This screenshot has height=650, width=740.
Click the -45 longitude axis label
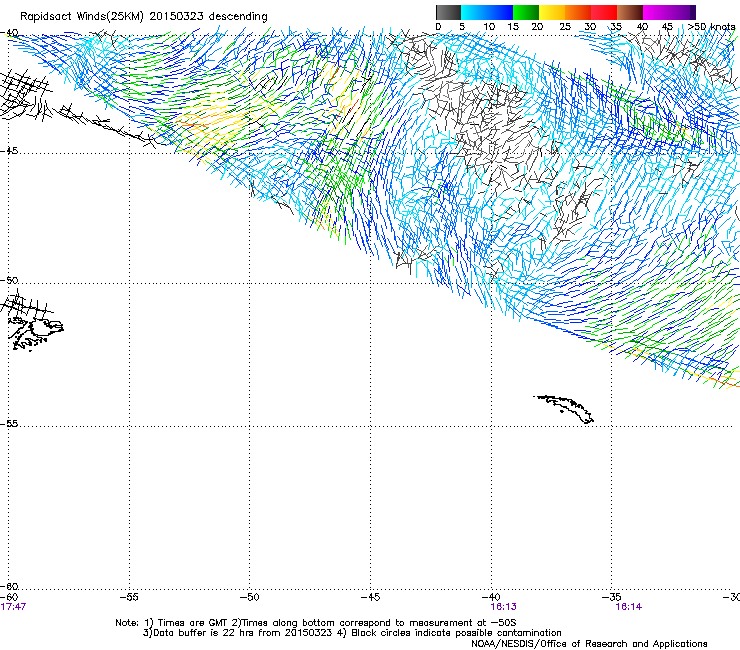click(x=370, y=597)
